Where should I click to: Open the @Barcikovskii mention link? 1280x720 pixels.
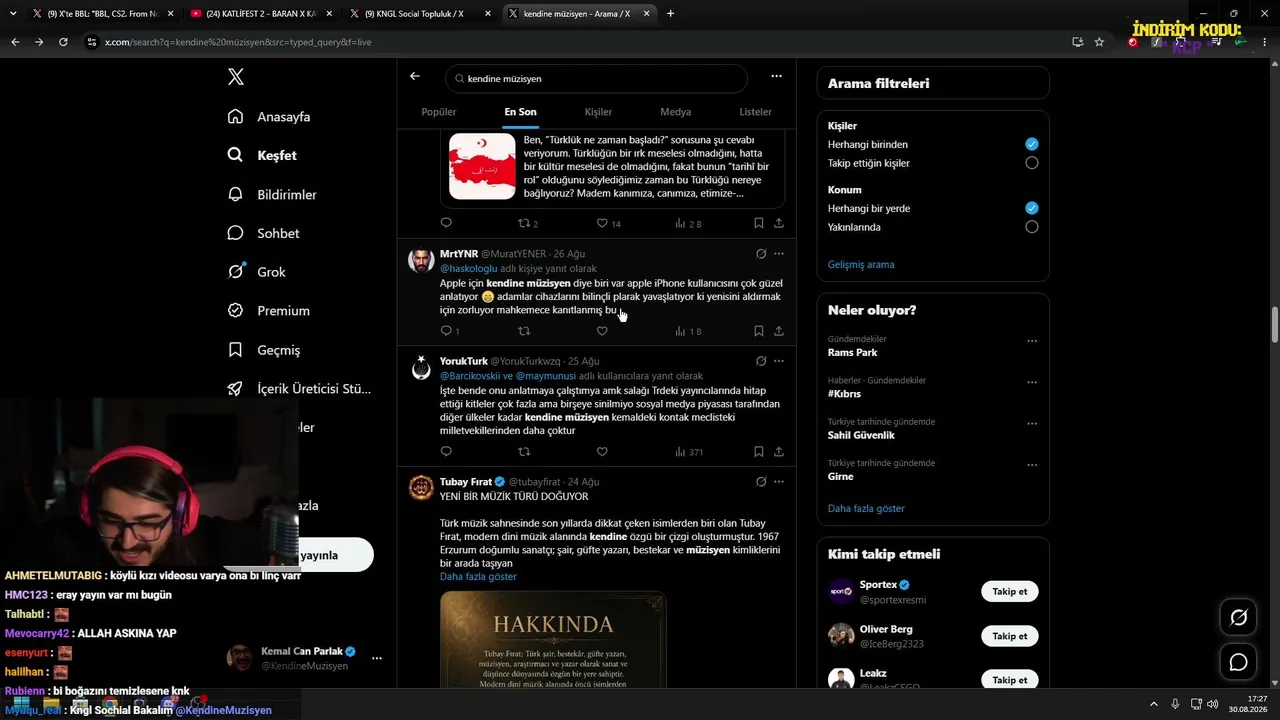[x=470, y=376]
